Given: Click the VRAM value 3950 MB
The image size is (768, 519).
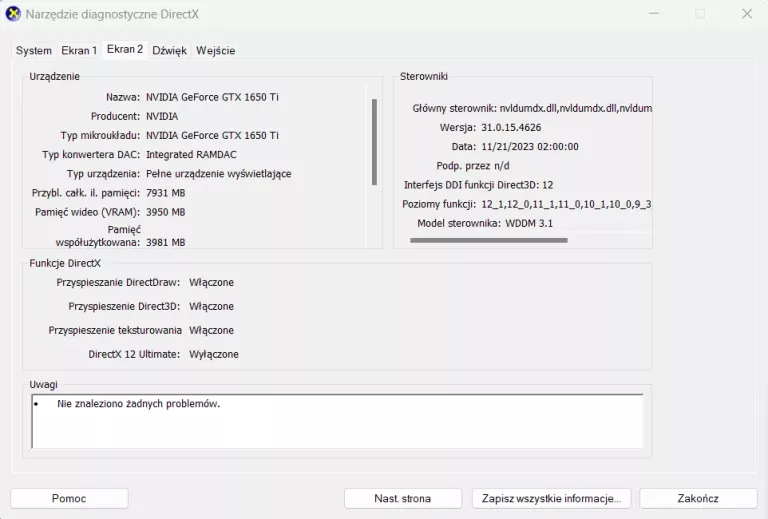Looking at the screenshot, I should 166,212.
